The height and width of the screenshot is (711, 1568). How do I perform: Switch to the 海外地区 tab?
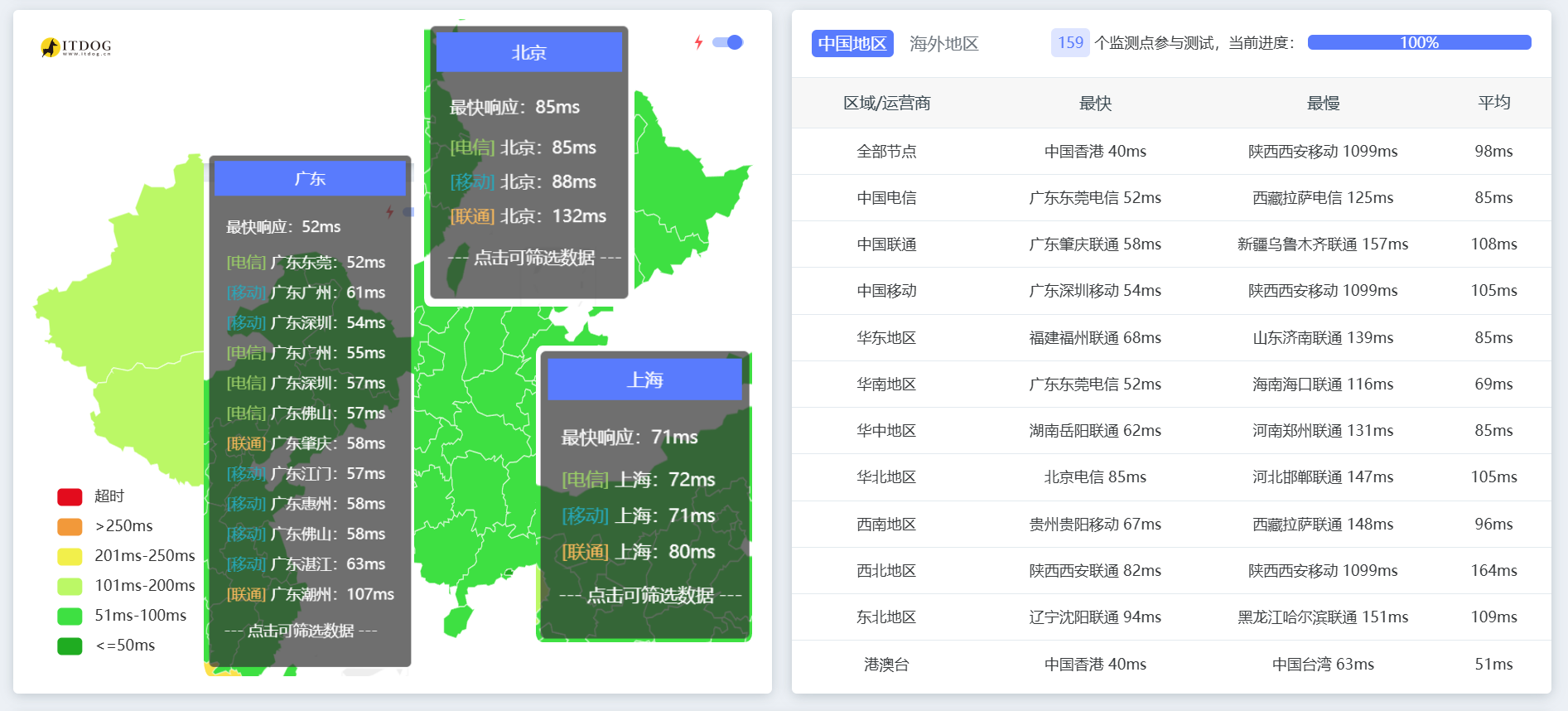[x=943, y=43]
